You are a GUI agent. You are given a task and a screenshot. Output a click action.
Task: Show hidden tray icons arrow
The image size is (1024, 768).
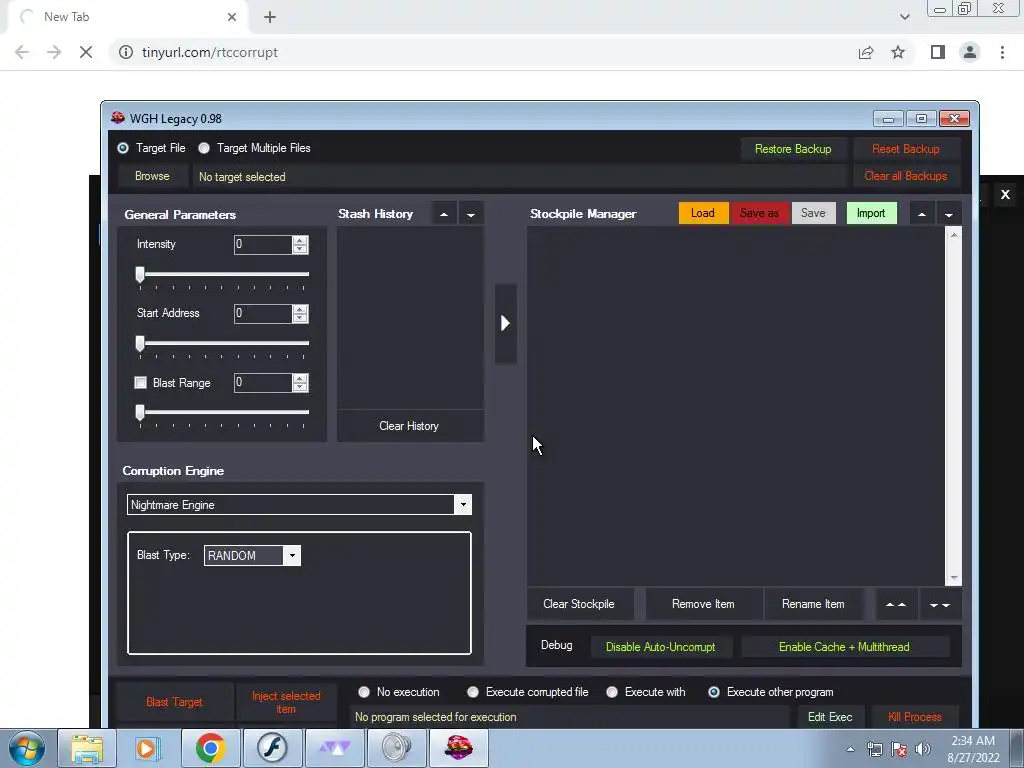click(x=850, y=749)
